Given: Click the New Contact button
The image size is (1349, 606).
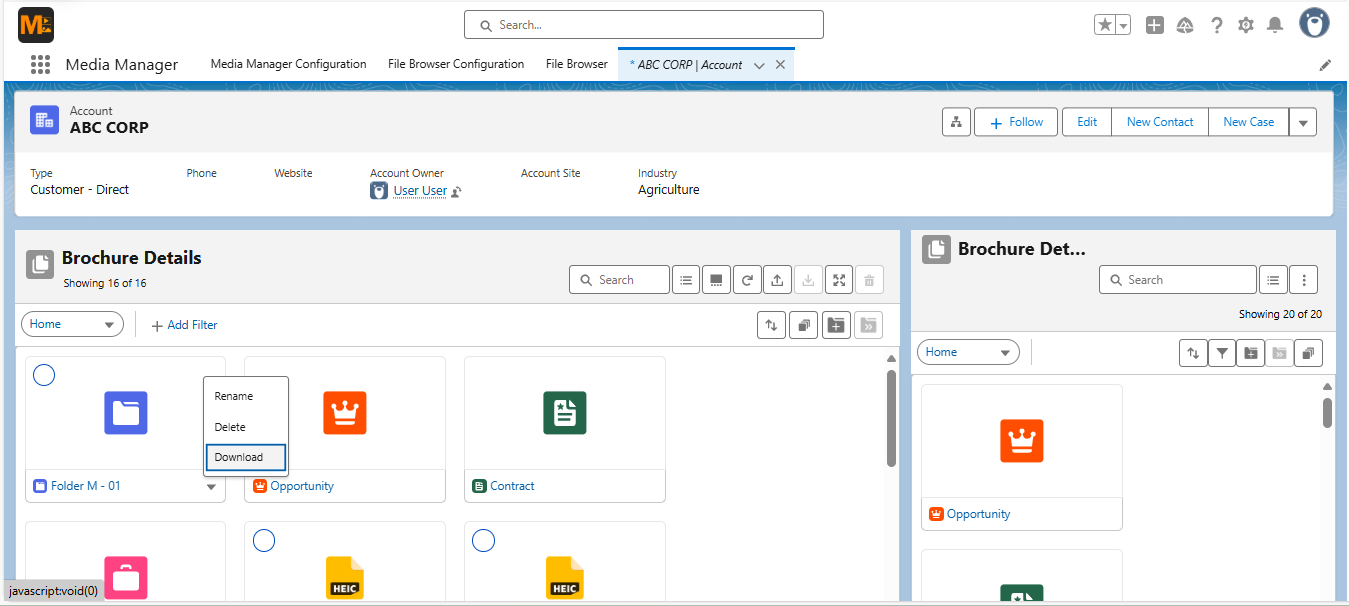Looking at the screenshot, I should (1160, 122).
